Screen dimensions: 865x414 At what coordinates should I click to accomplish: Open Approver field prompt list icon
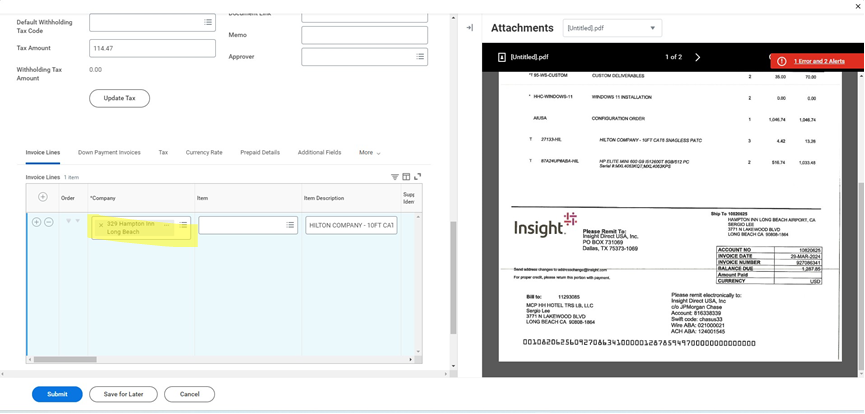coord(420,56)
